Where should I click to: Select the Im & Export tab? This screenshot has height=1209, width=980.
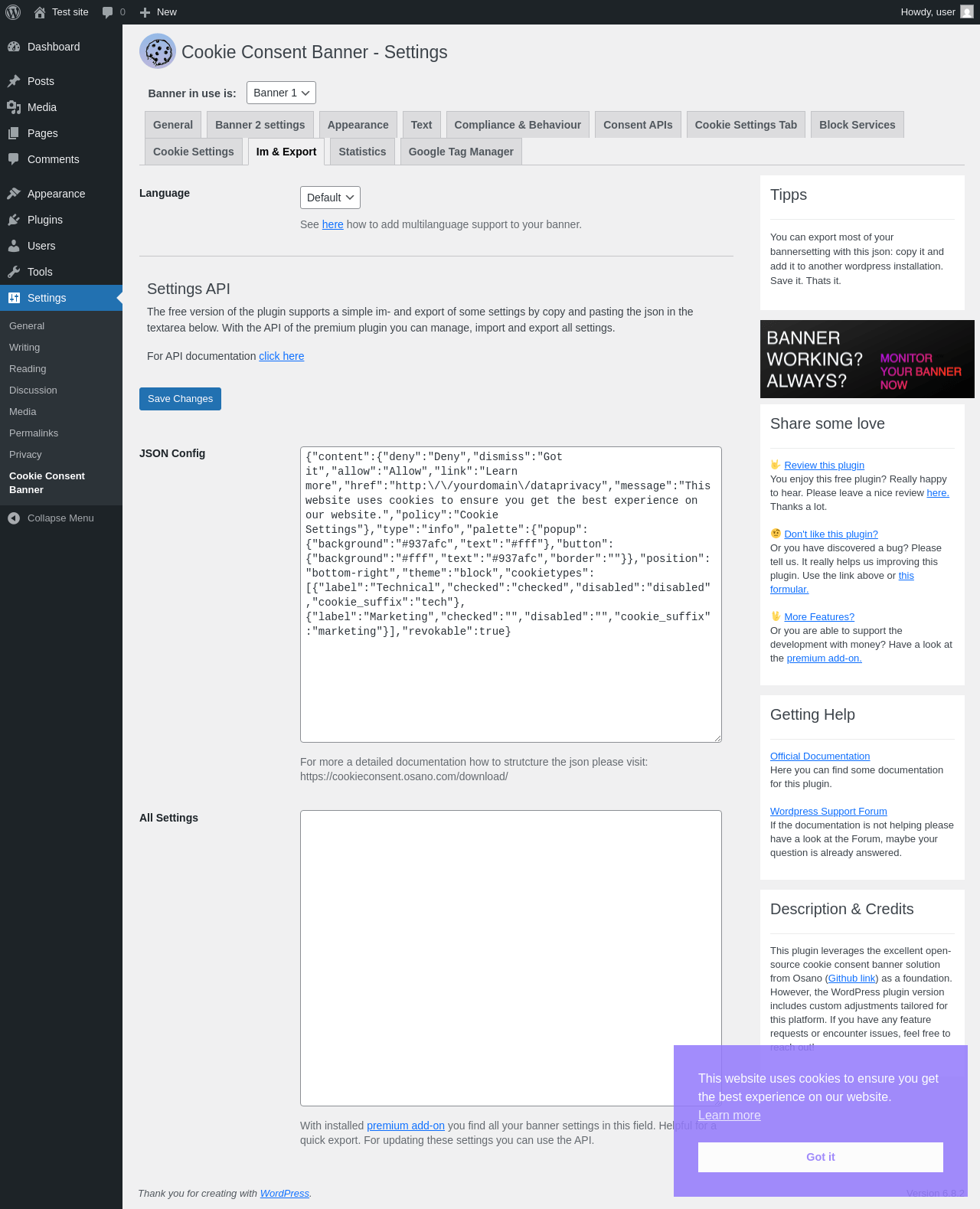[286, 152]
